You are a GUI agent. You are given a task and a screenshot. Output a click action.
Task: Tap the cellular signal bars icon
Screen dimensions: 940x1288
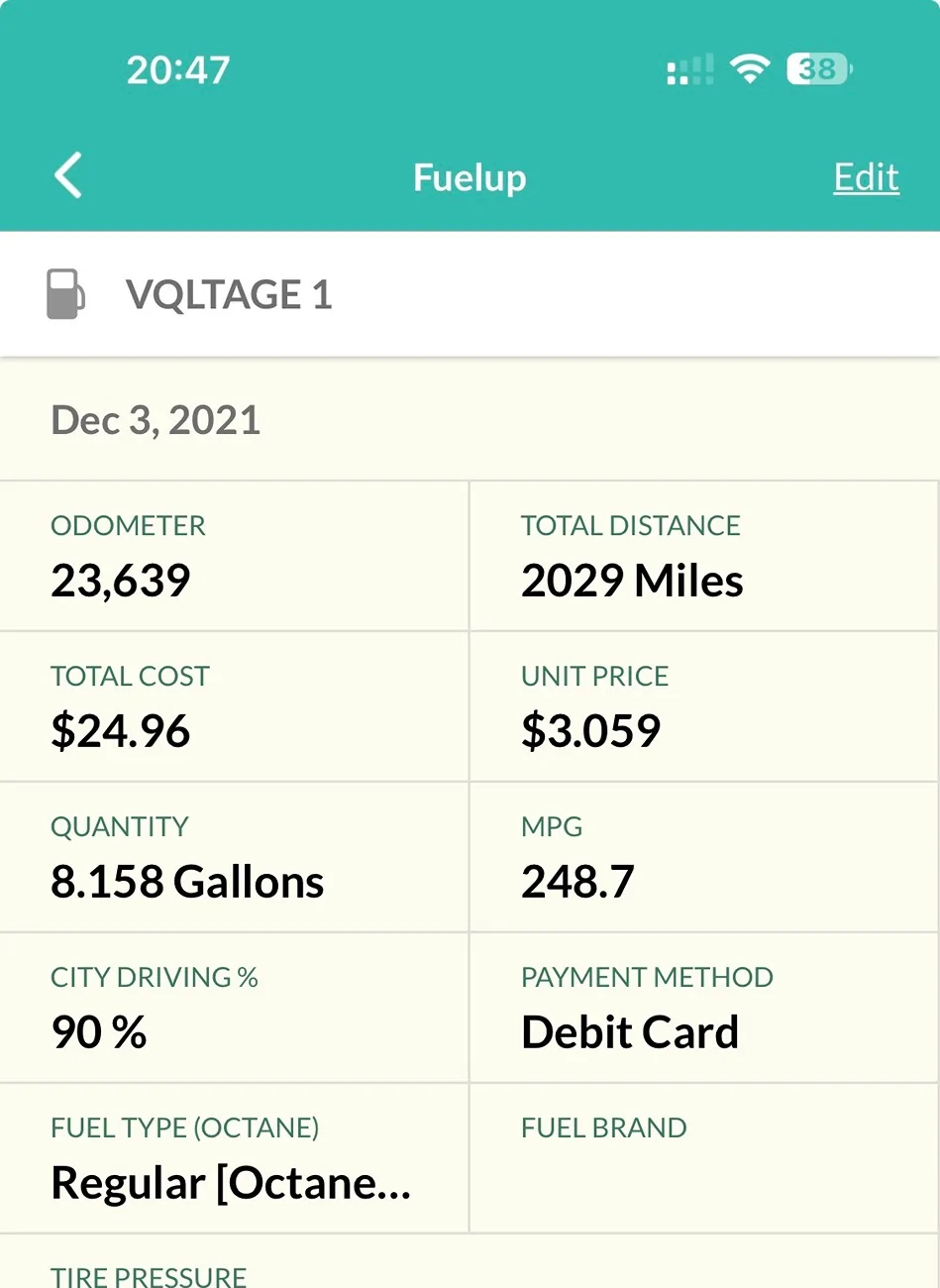click(x=689, y=69)
